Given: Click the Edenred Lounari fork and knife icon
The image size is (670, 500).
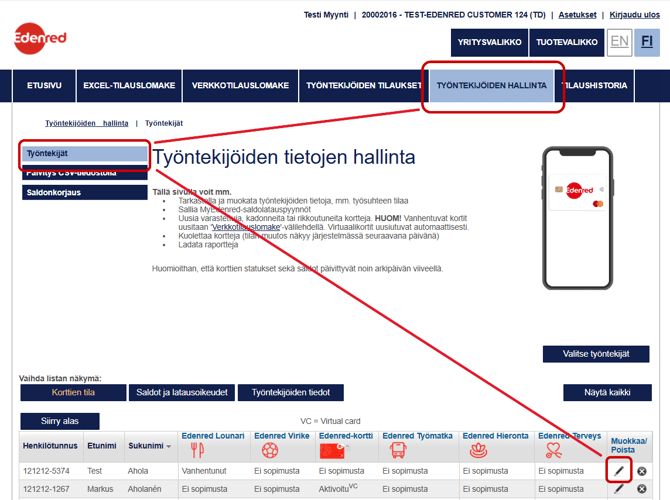Looking at the screenshot, I should tap(197, 450).
